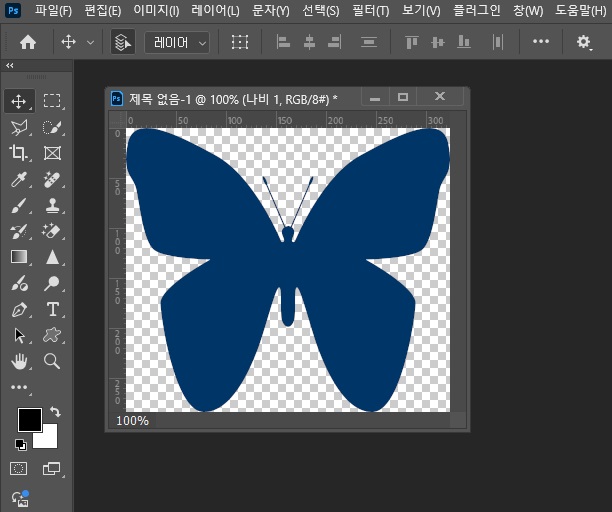Click the document title bar 제목 없음-1
Viewport: 612px width, 512px height.
pyautogui.click(x=233, y=99)
